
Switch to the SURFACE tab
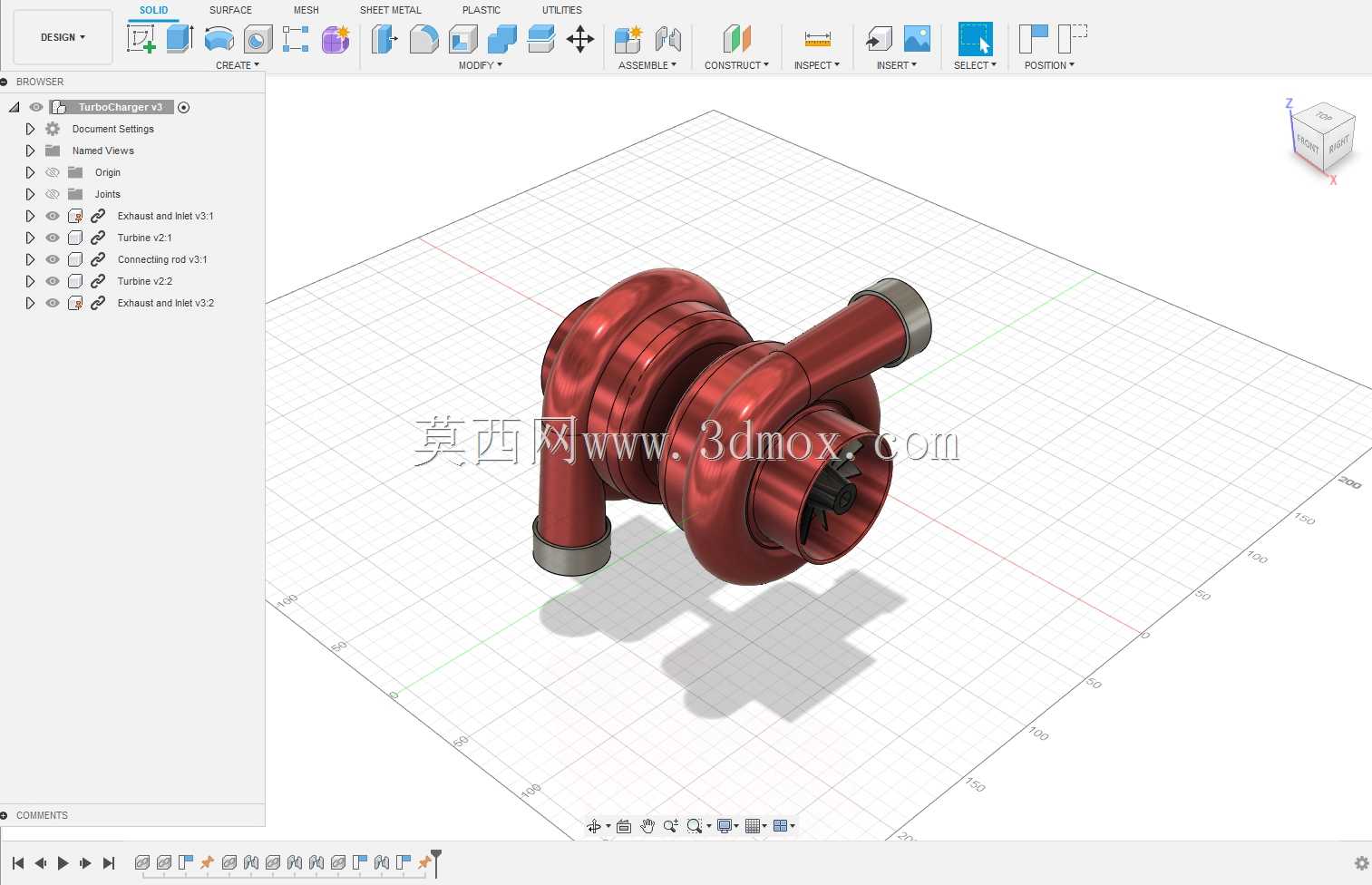[x=230, y=10]
